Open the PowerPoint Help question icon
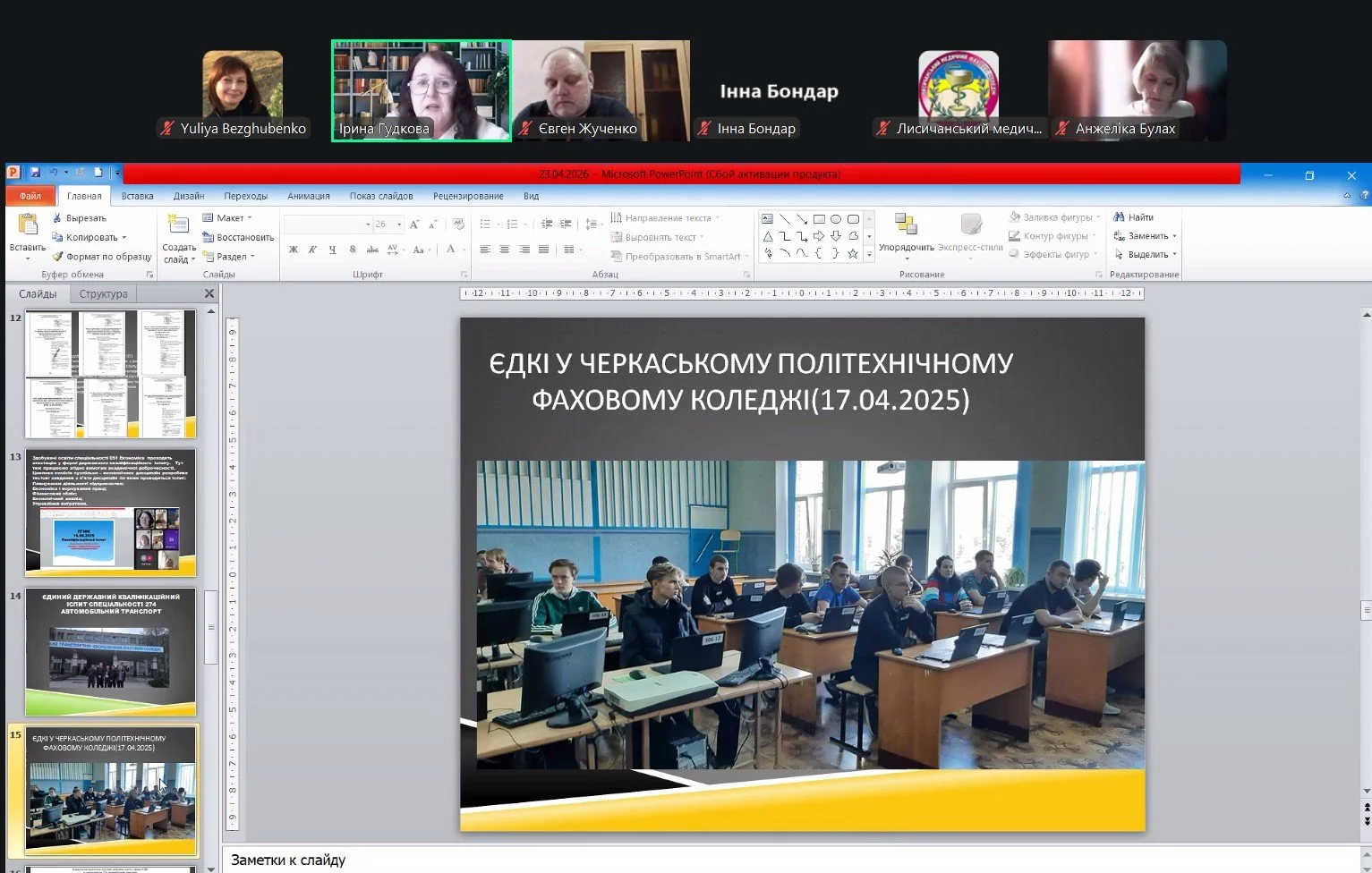 pos(1365,195)
